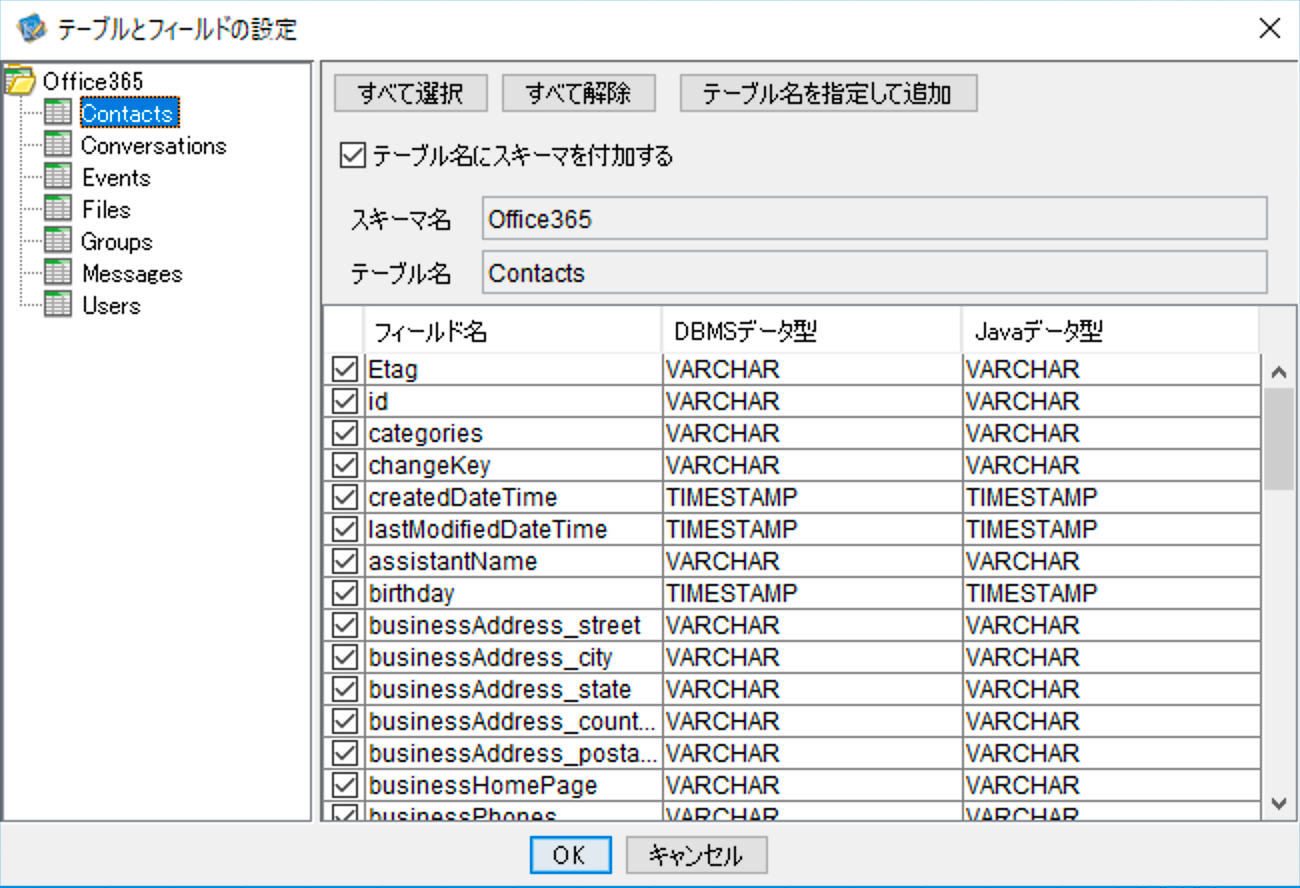Toggle the テーブル名にスキーマを付加する checkbox
Screen dimensions: 1300x888
pyautogui.click(x=352, y=155)
